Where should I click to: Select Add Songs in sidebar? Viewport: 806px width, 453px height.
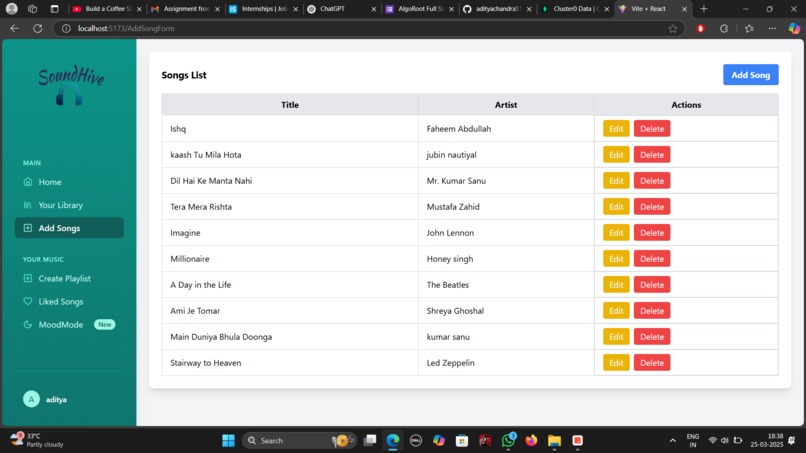(69, 228)
